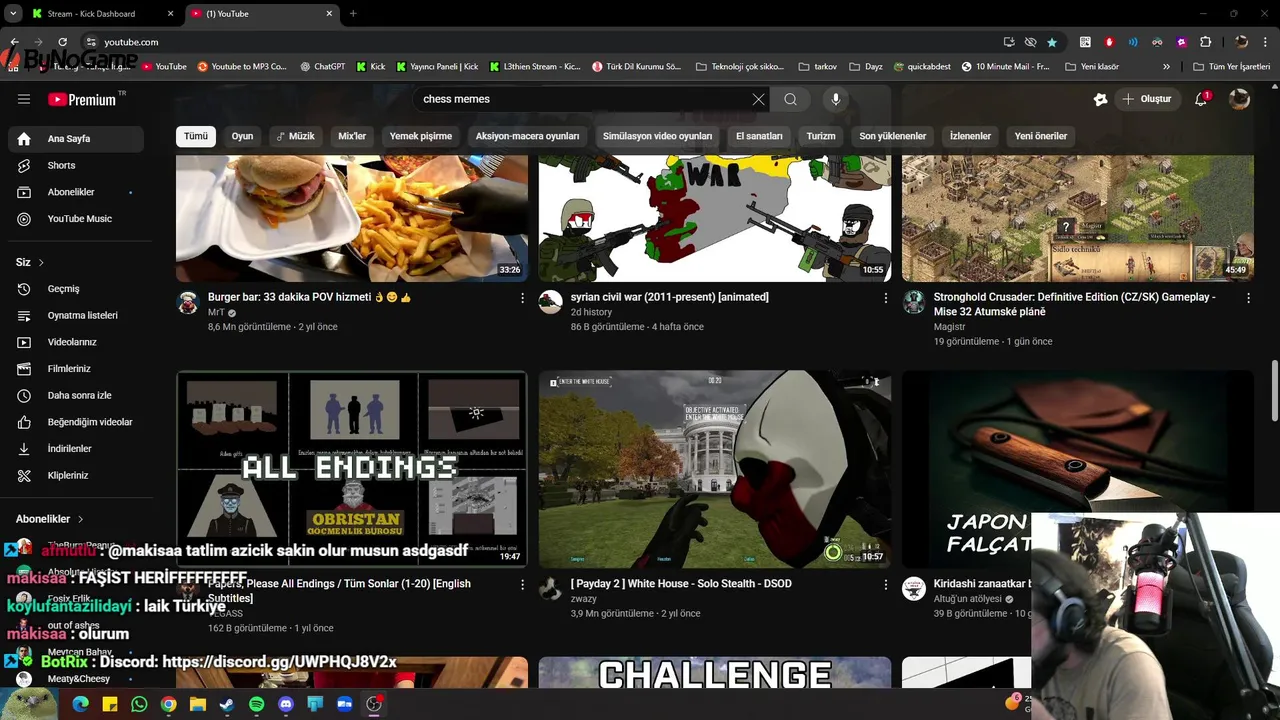Open more options for syrian civil war video
The image size is (1280, 720).
tap(885, 298)
